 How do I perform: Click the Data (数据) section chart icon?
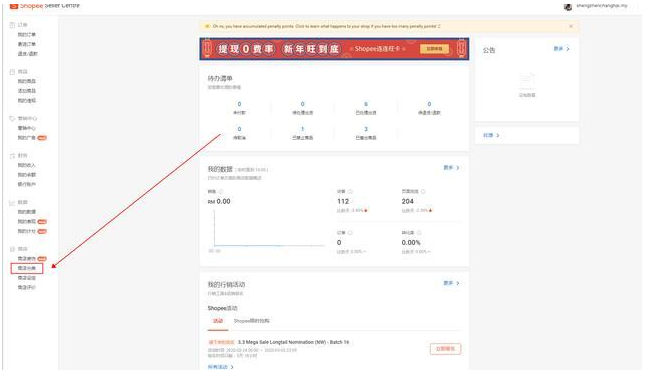pyautogui.click(x=12, y=202)
